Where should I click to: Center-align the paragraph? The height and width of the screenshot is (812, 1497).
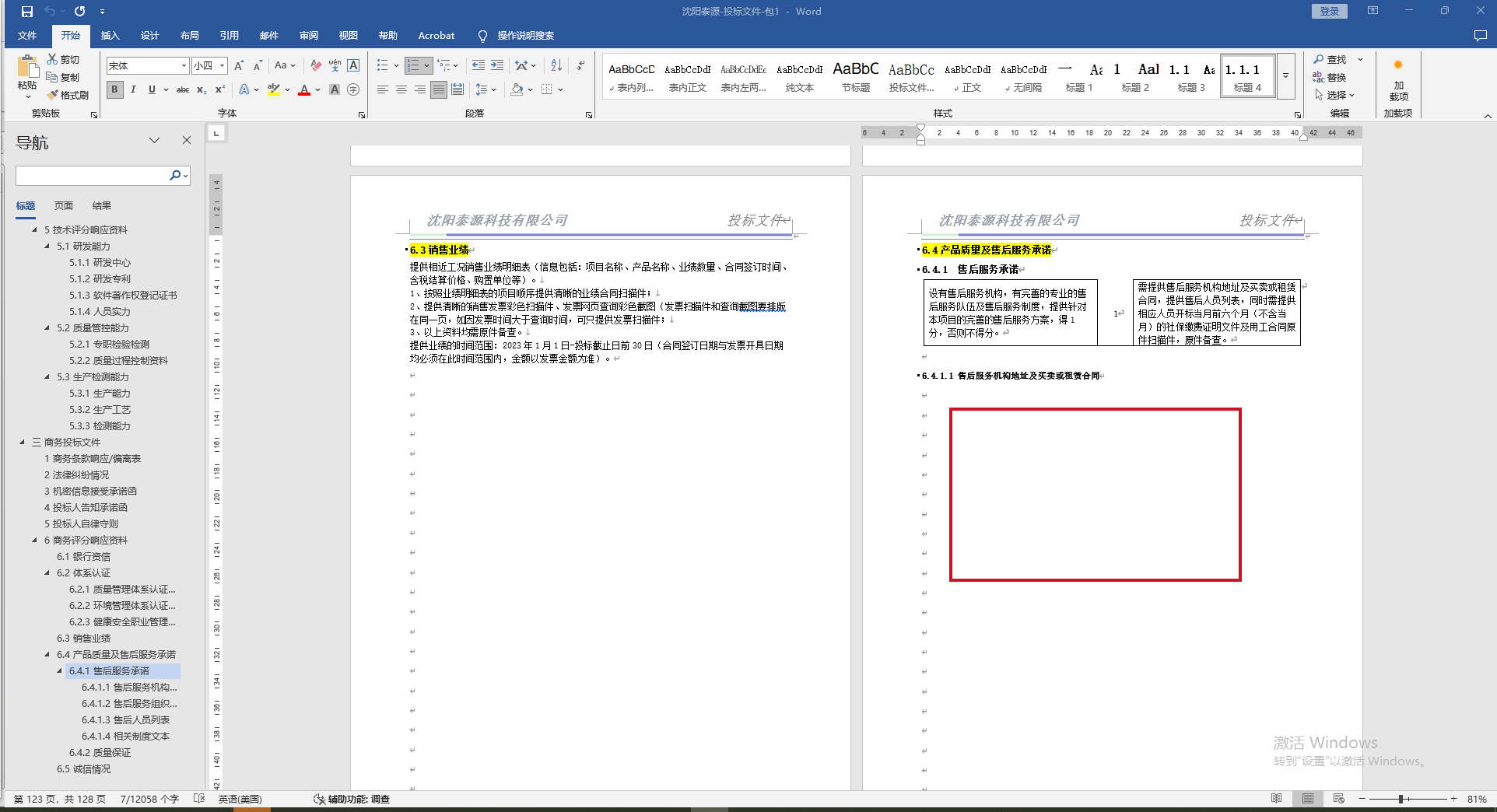pos(401,89)
